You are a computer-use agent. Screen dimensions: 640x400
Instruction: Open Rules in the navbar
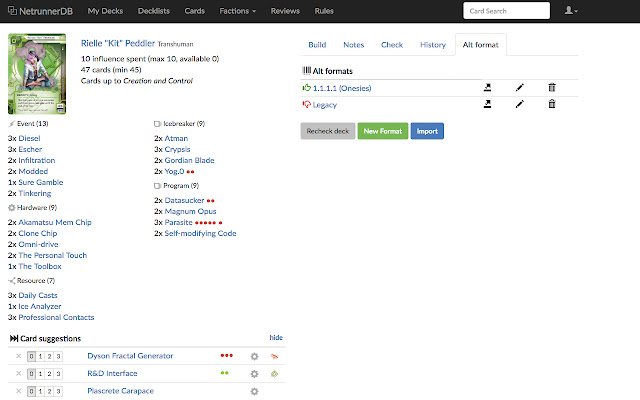pos(324,11)
